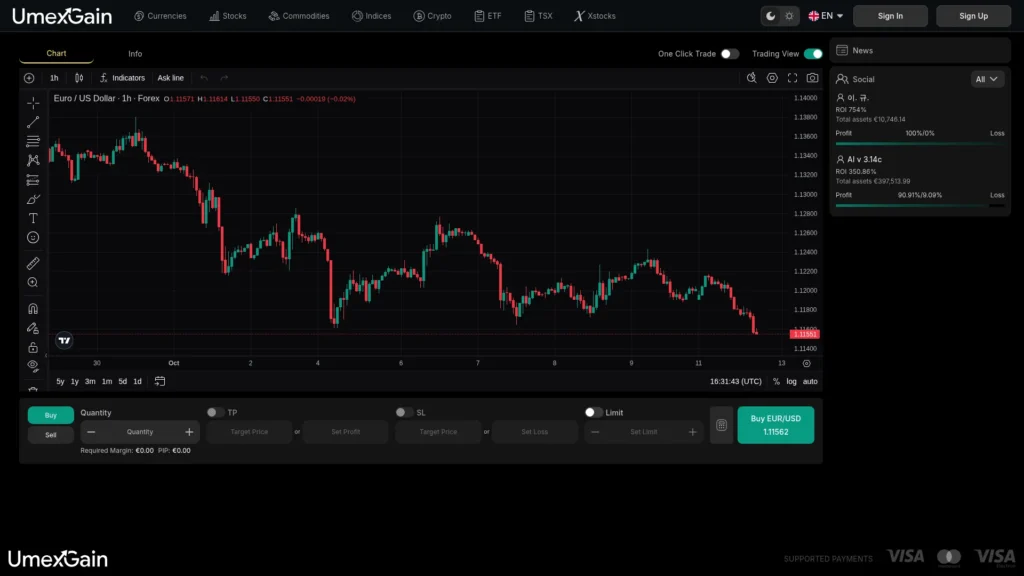Open the ETF menu
Image resolution: width=1024 pixels, height=576 pixels.
(488, 16)
